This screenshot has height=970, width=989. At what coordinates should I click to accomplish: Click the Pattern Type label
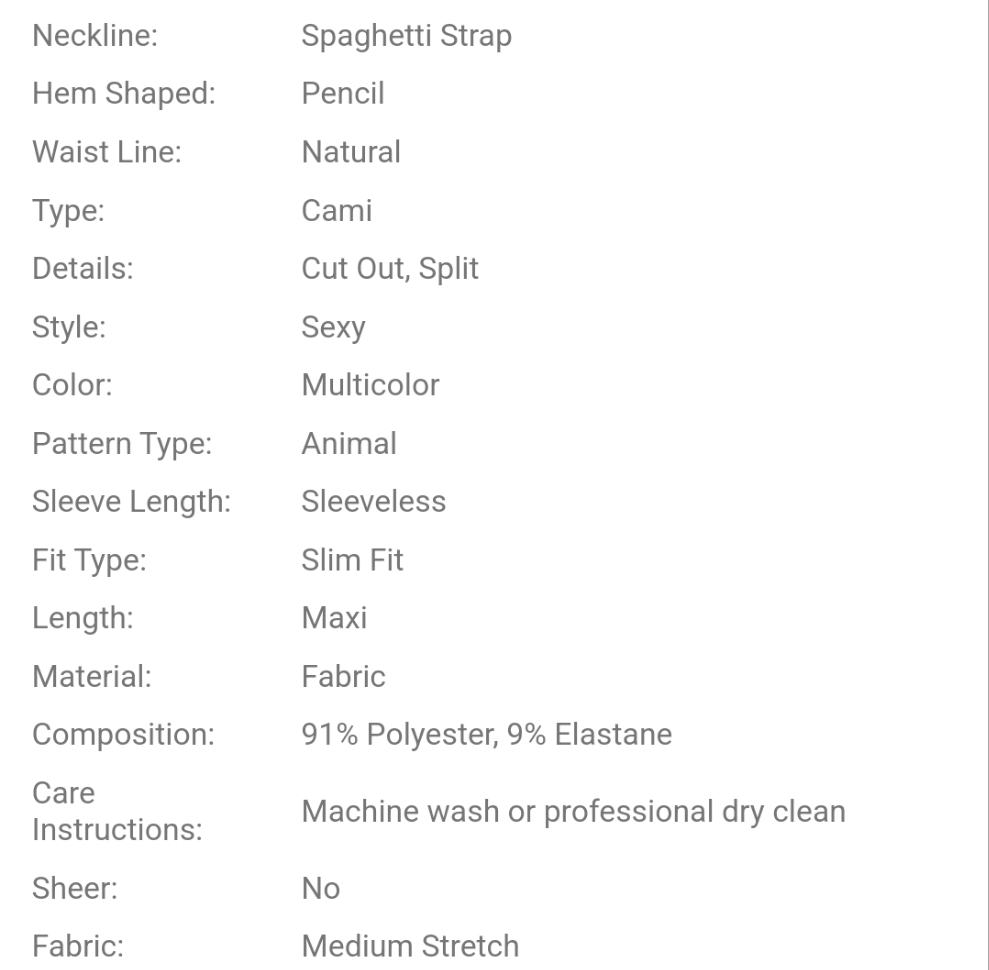(121, 443)
